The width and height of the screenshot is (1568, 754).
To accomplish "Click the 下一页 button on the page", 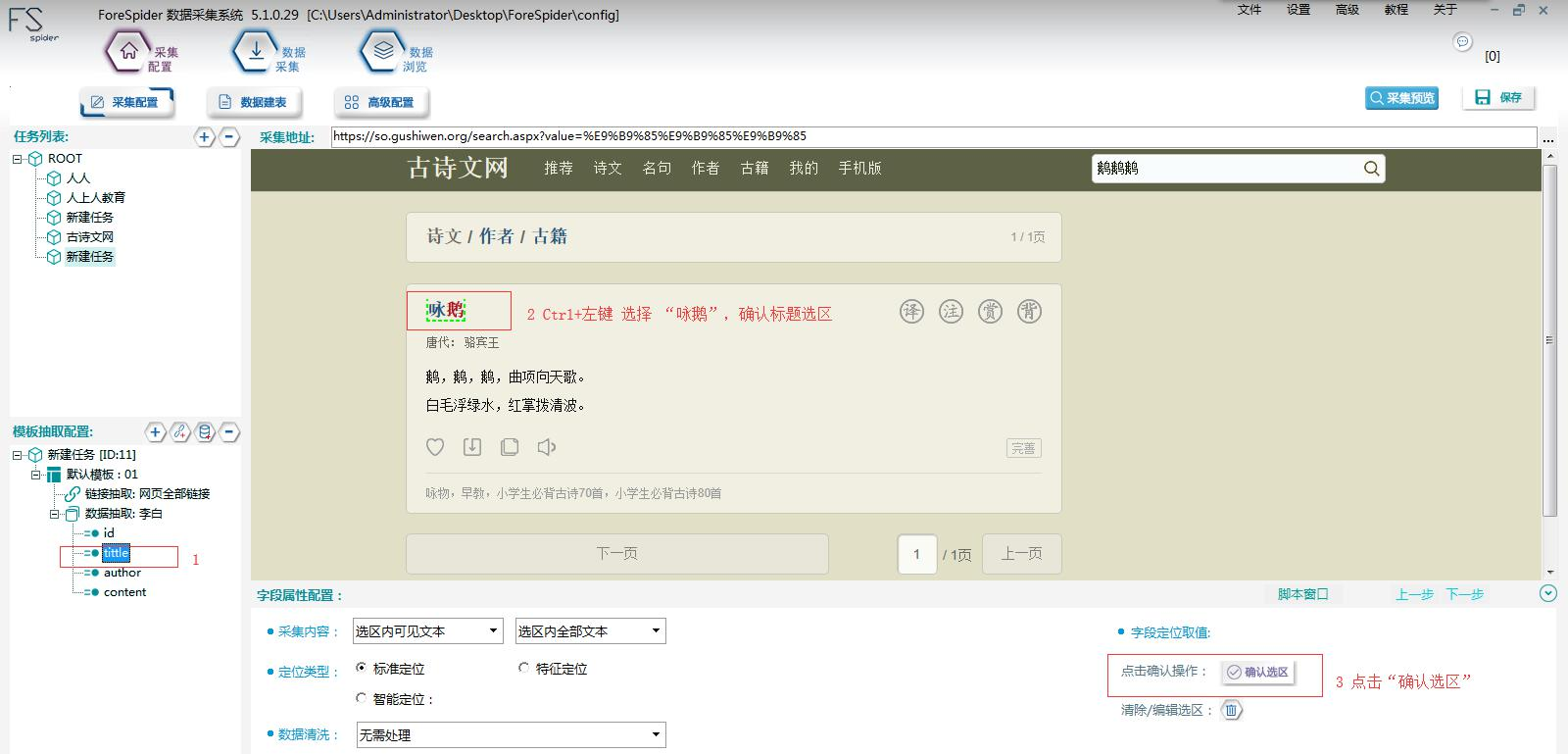I will click(617, 554).
